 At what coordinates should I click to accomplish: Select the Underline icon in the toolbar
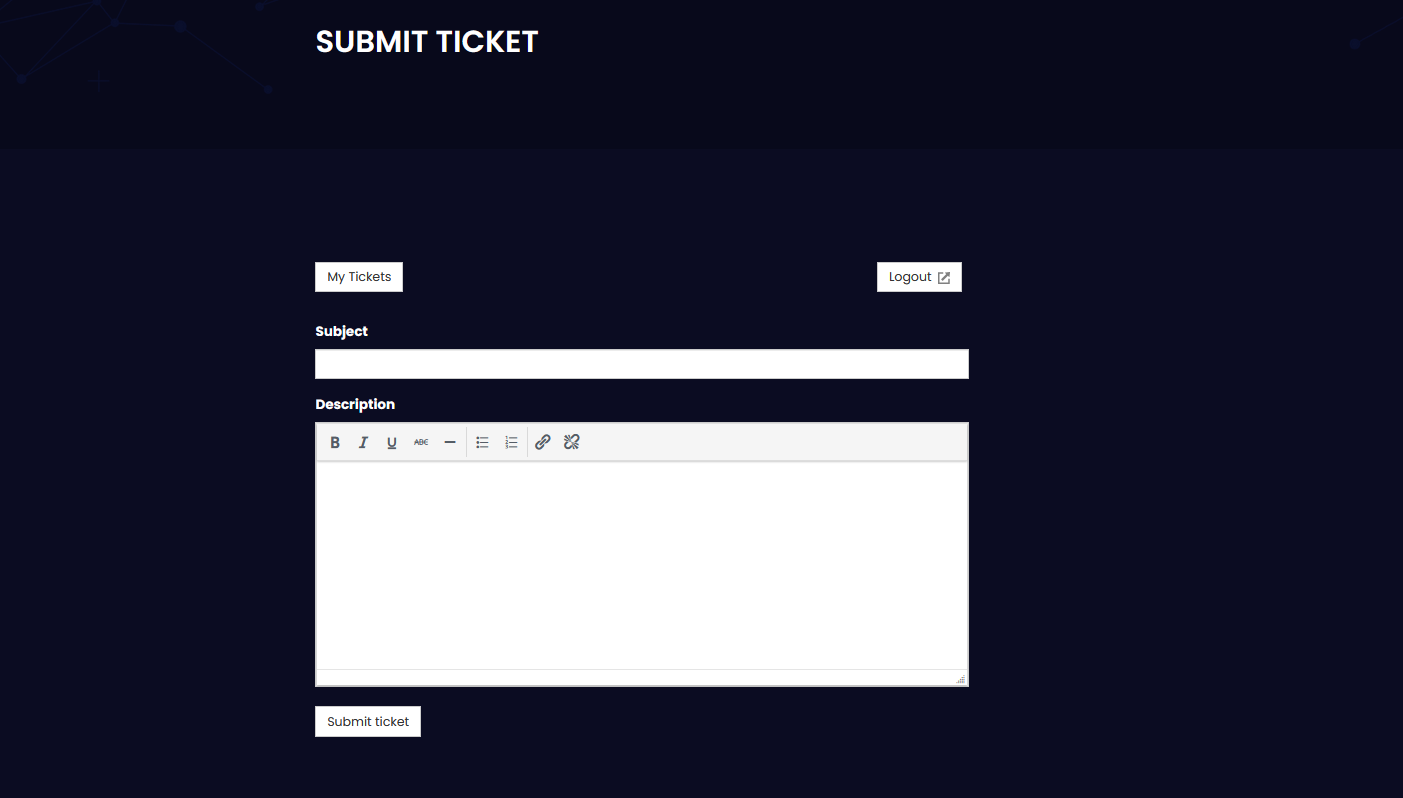(391, 441)
